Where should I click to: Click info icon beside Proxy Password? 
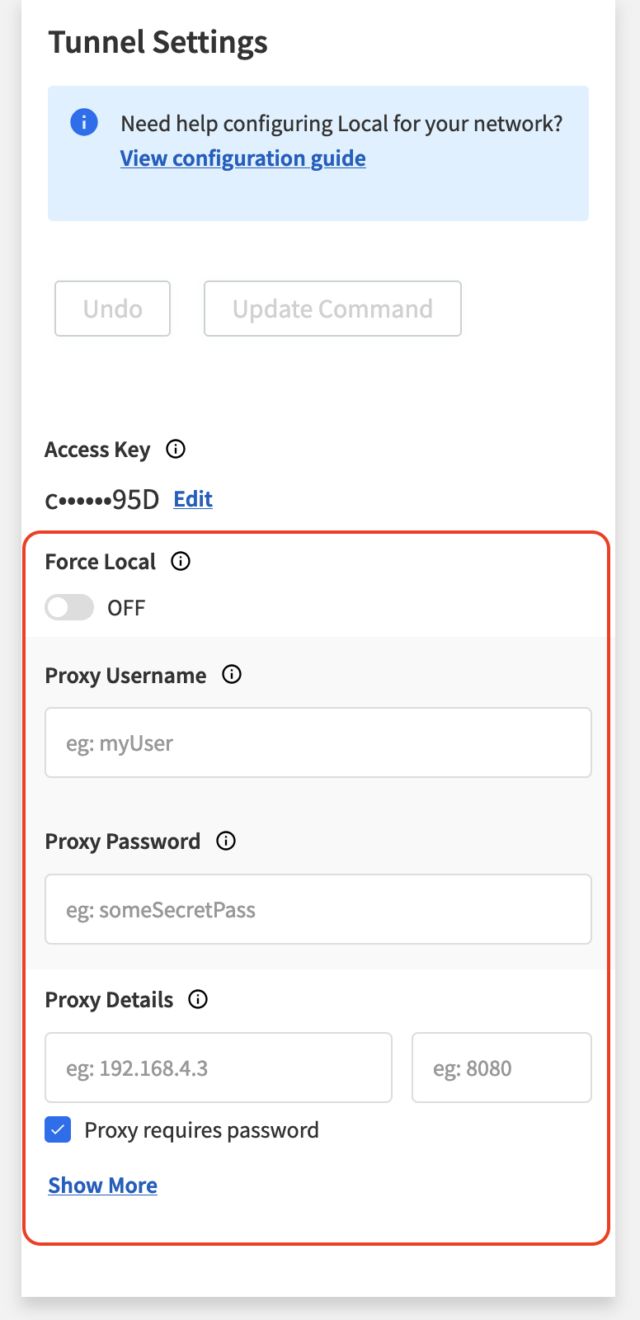coord(226,841)
